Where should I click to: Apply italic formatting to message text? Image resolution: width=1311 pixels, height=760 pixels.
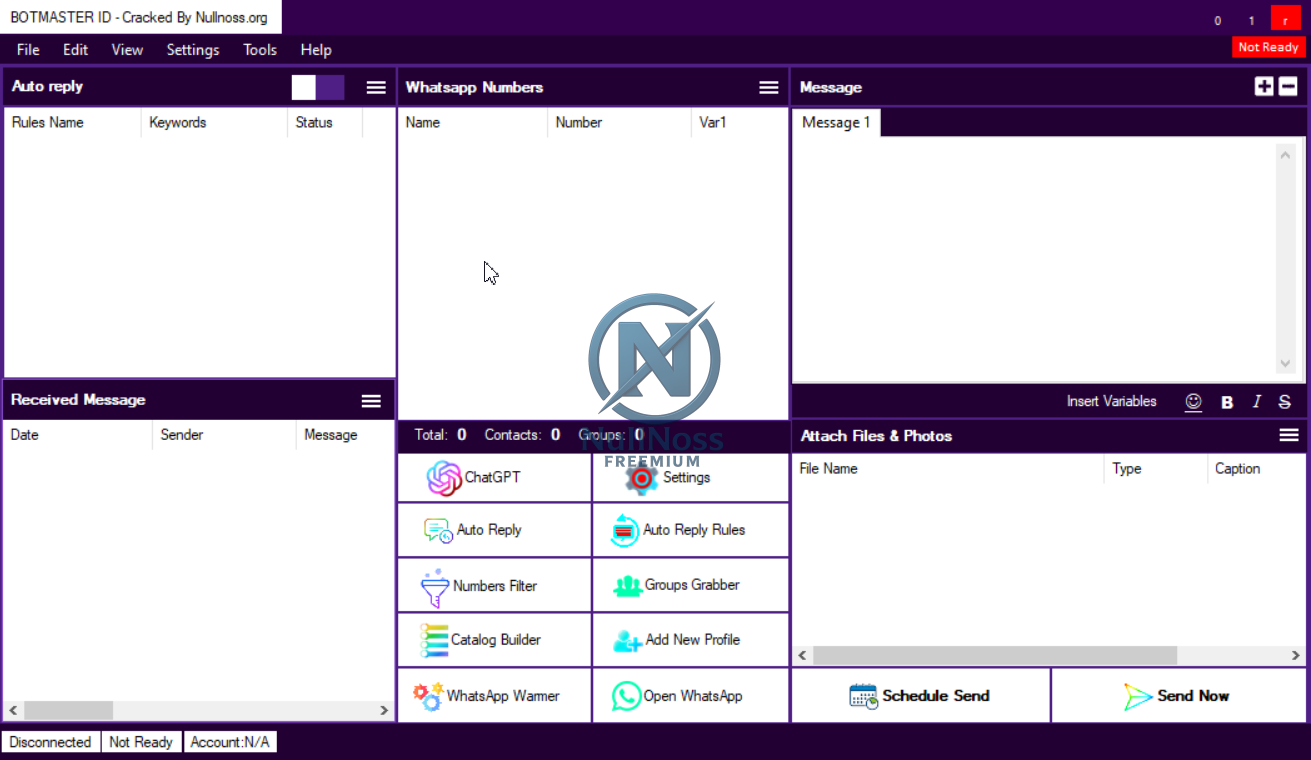1256,401
